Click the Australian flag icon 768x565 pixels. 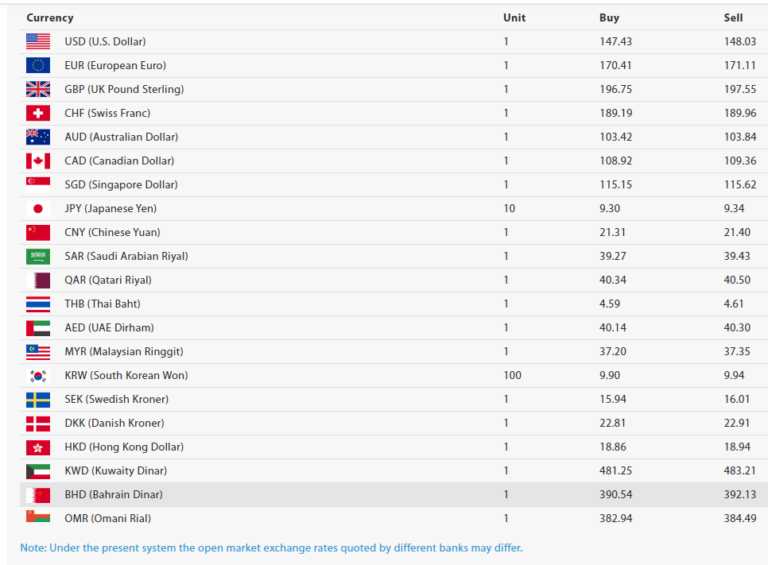(38, 137)
